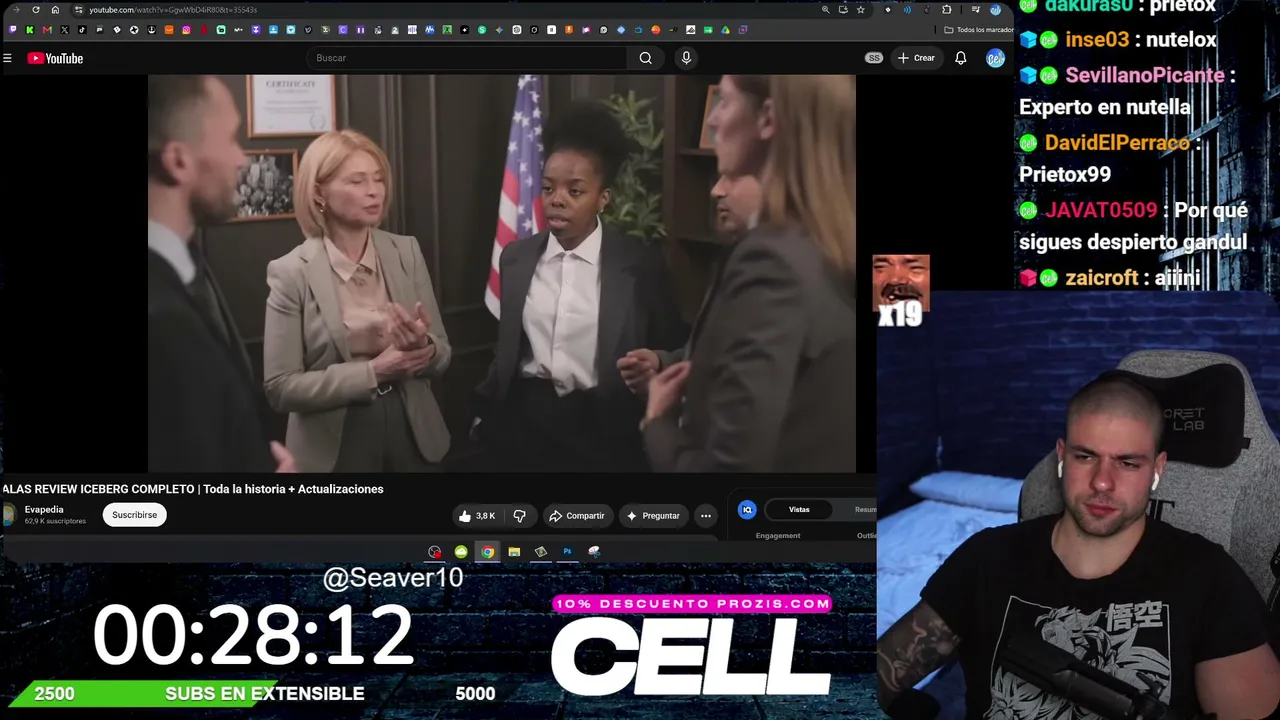Subscribe to Evapedia with Suscribirse
This screenshot has height=720, width=1280.
coord(134,515)
